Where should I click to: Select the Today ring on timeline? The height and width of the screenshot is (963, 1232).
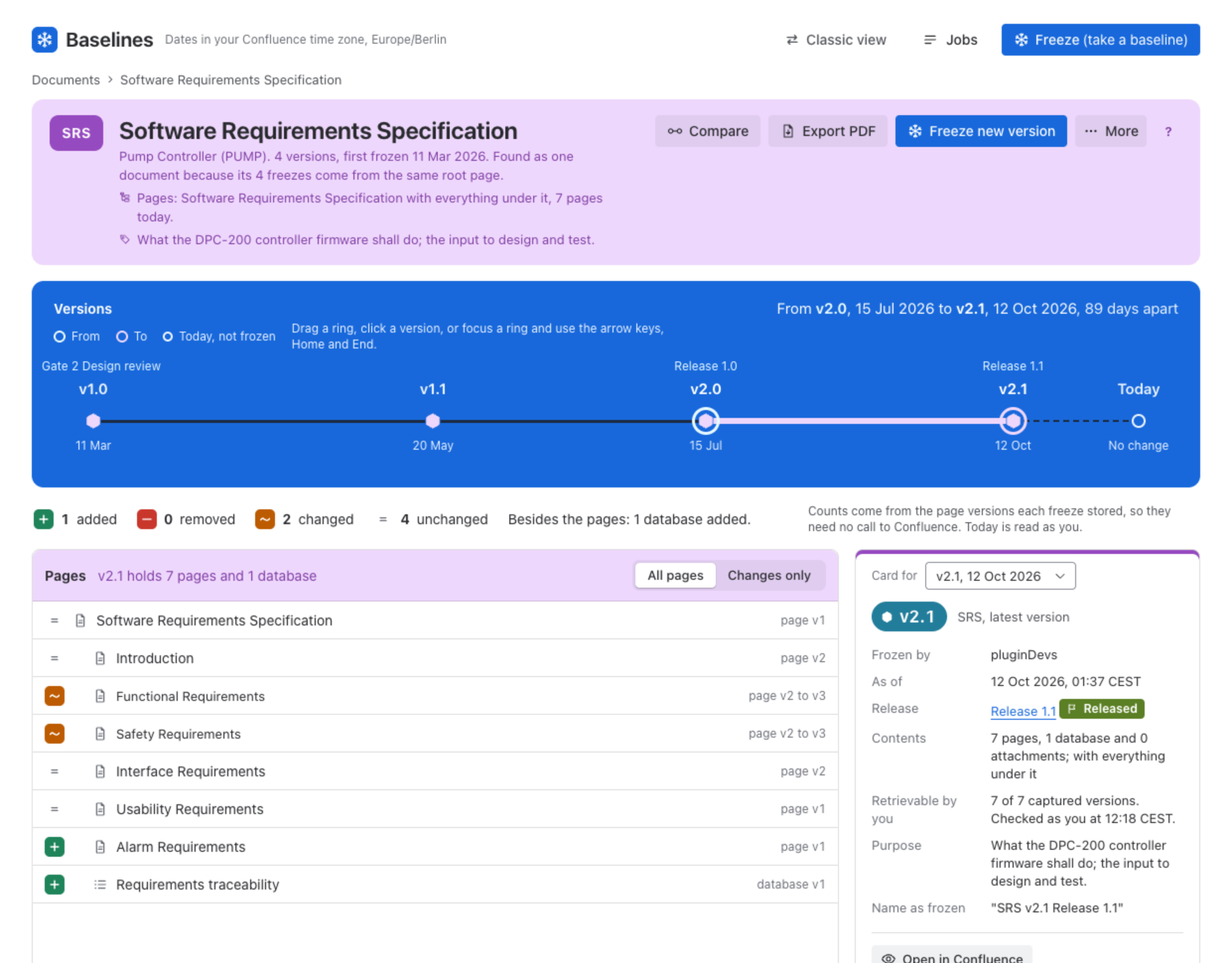[x=1138, y=421]
